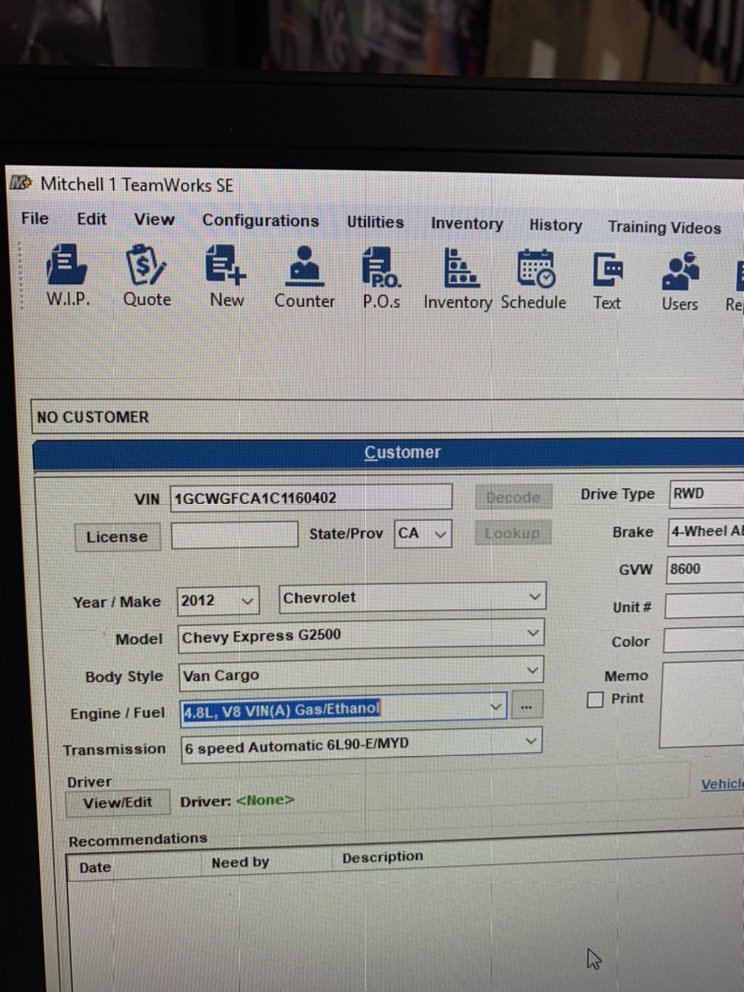Open the Utilities menu
This screenshot has width=744, height=992.
(375, 223)
